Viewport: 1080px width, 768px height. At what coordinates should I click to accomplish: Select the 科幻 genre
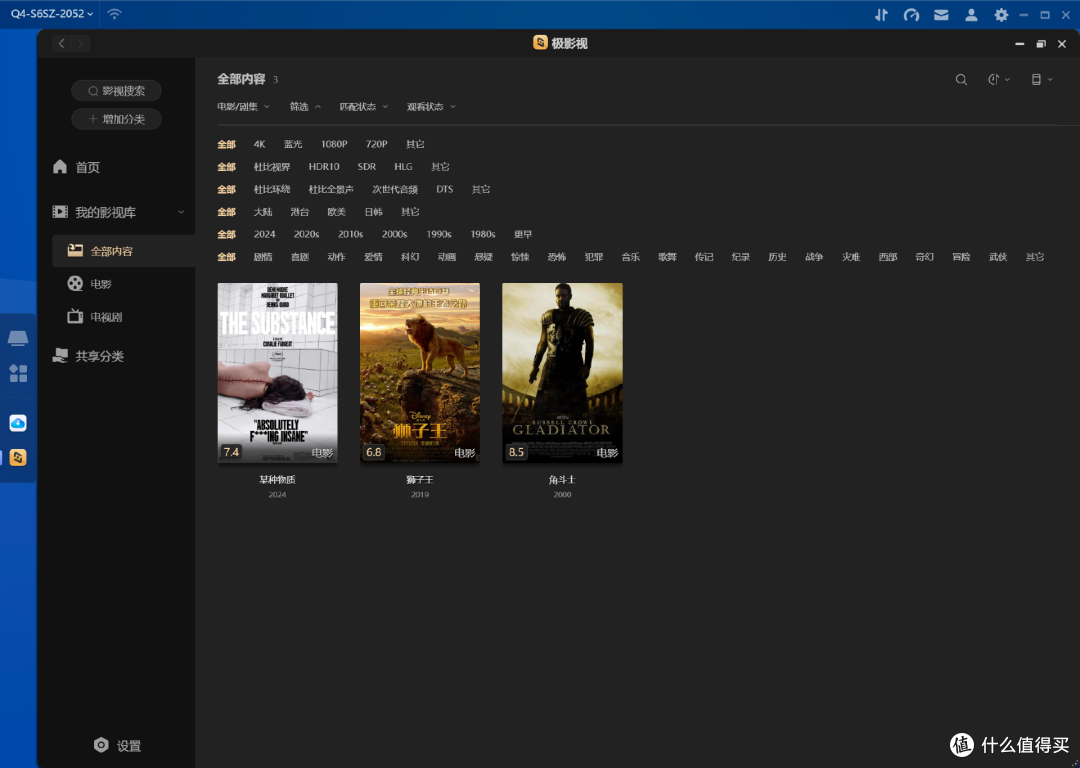[x=410, y=257]
